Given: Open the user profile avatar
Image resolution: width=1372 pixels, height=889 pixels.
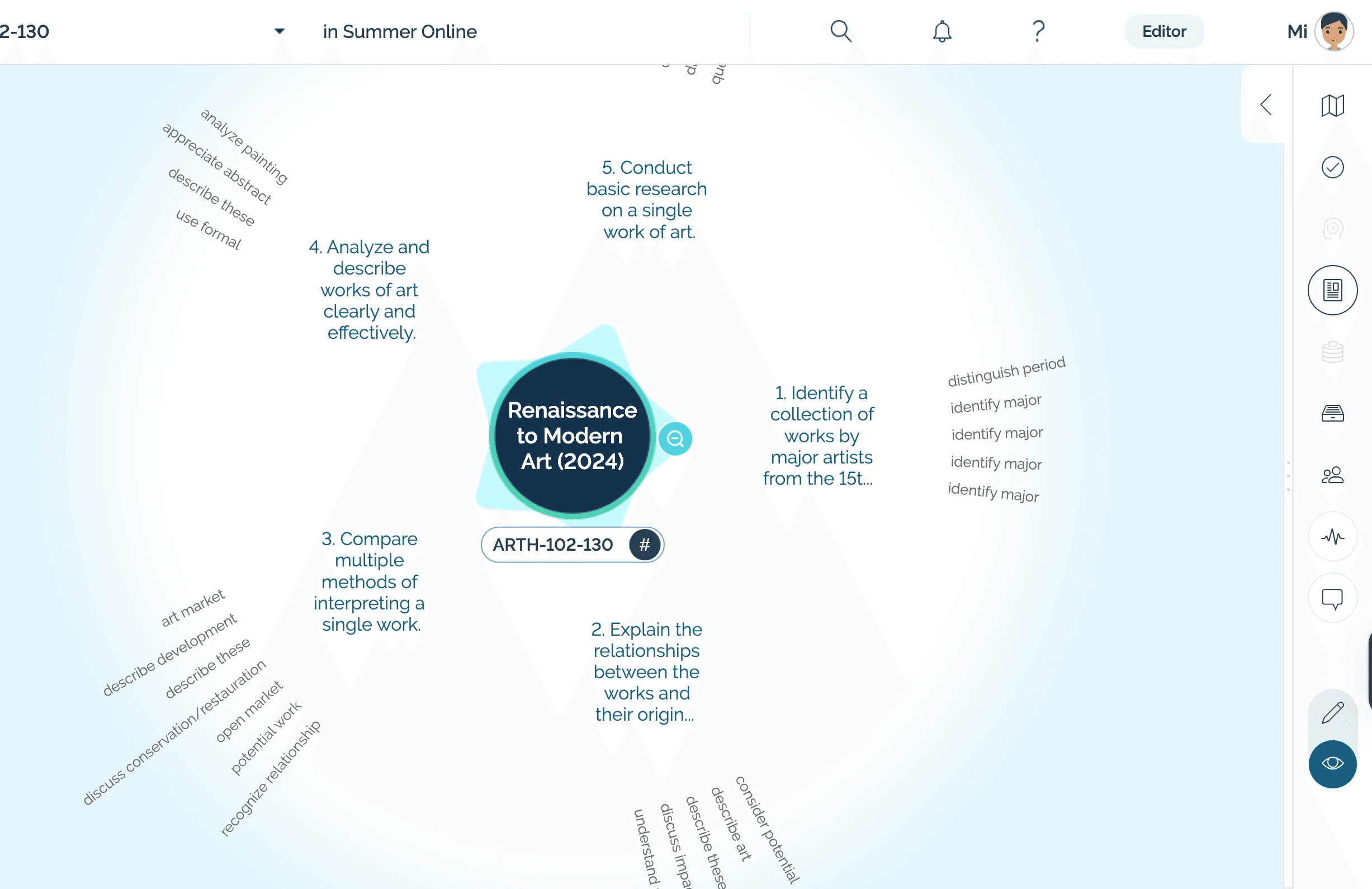Looking at the screenshot, I should pos(1333,31).
